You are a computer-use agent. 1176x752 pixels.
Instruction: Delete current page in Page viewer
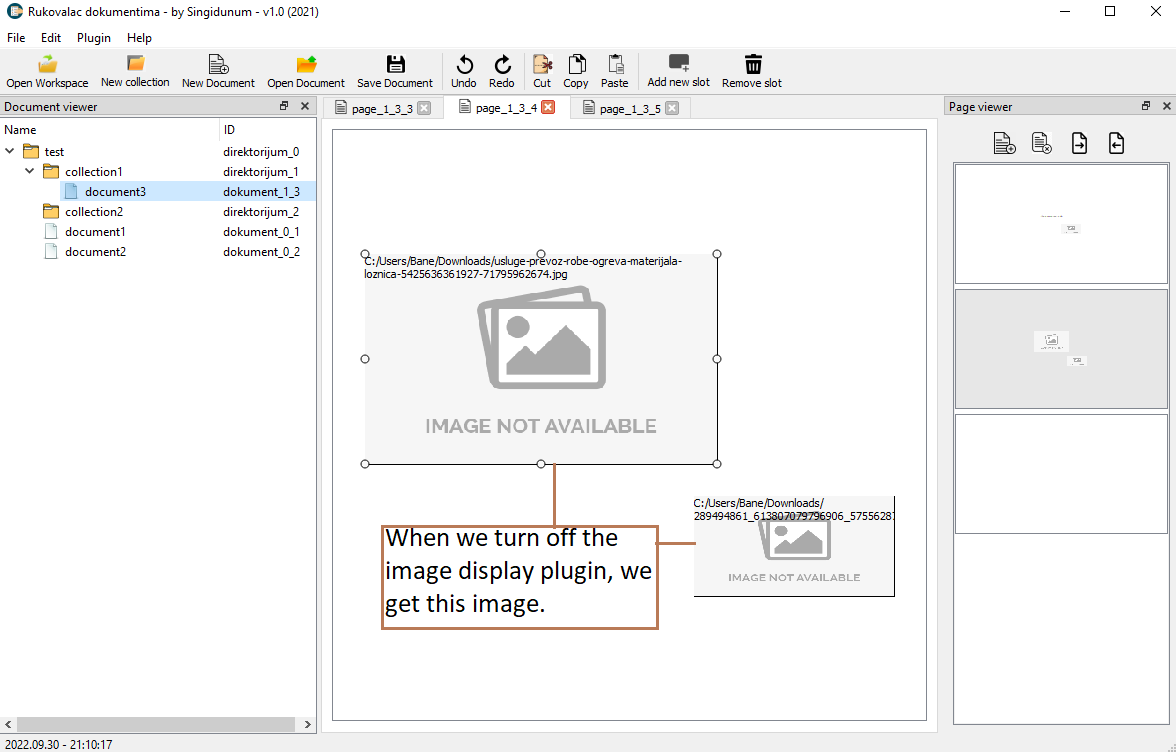[1041, 143]
